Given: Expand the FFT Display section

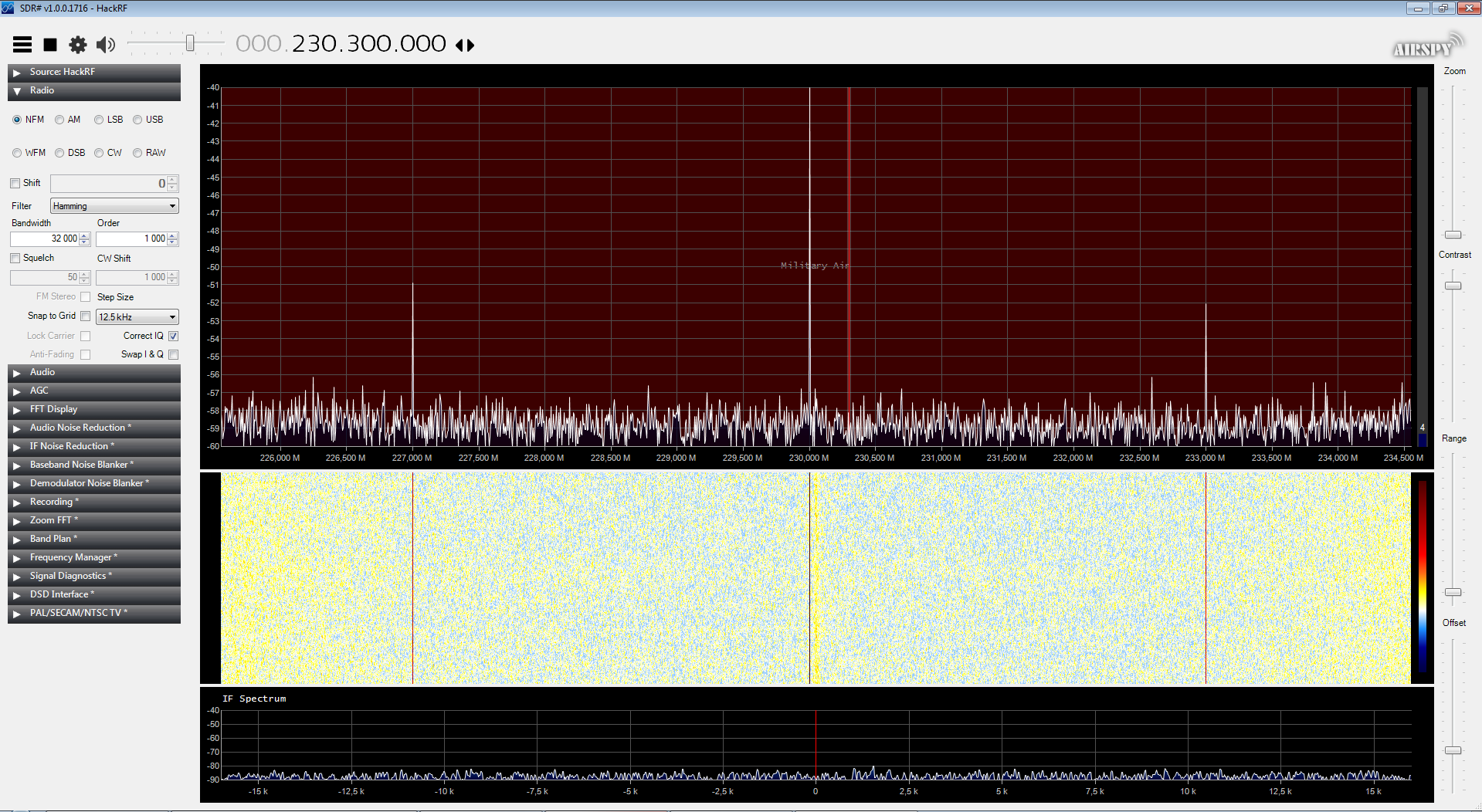Looking at the screenshot, I should pos(17,410).
